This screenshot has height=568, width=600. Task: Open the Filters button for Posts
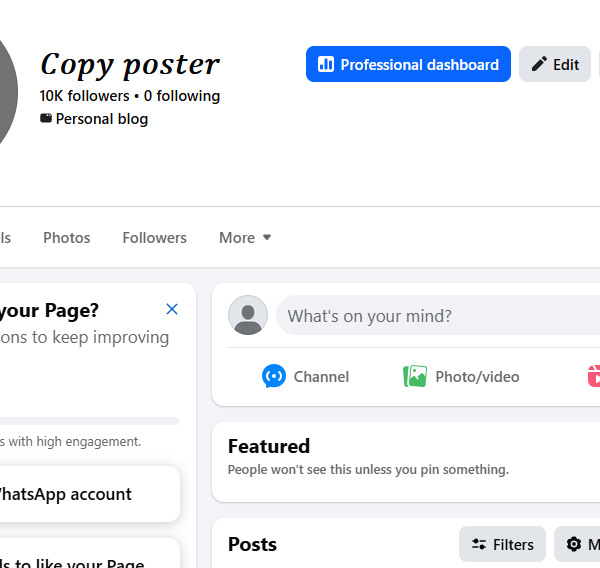click(502, 544)
